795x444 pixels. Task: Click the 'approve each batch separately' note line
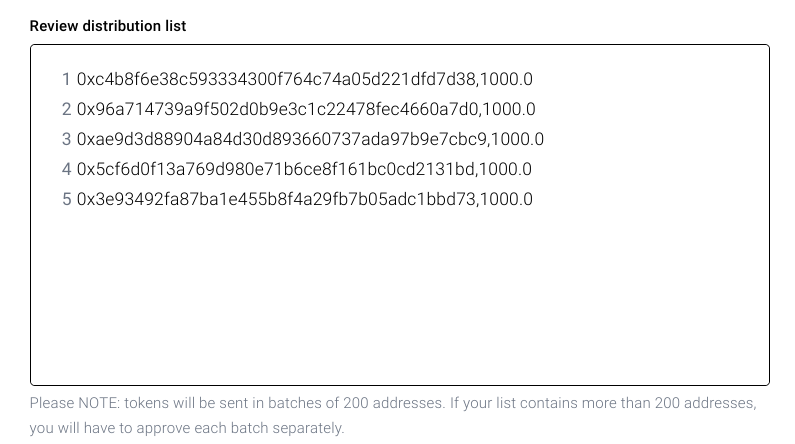(x=187, y=428)
